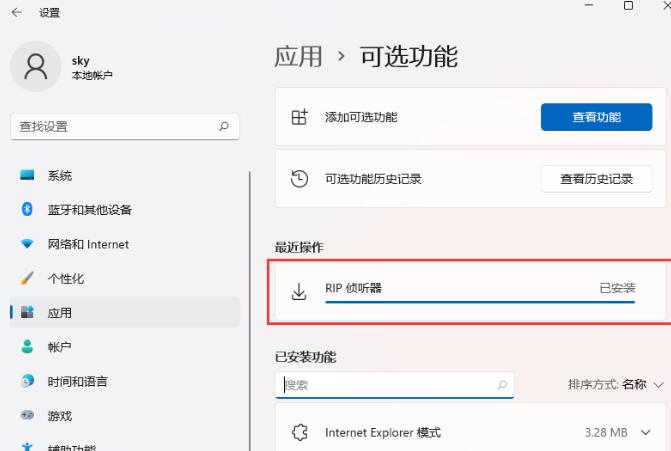This screenshot has height=451, width=671.
Task: Click the 游戏 controller icon
Action: coord(28,416)
